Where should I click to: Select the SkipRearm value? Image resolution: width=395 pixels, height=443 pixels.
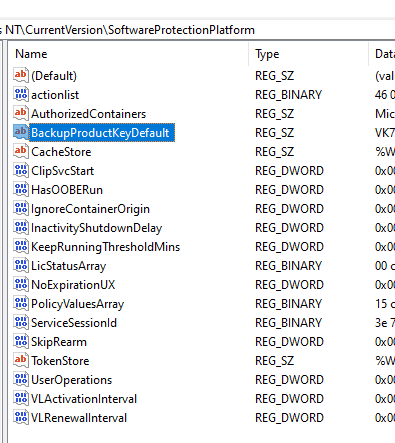[59, 342]
